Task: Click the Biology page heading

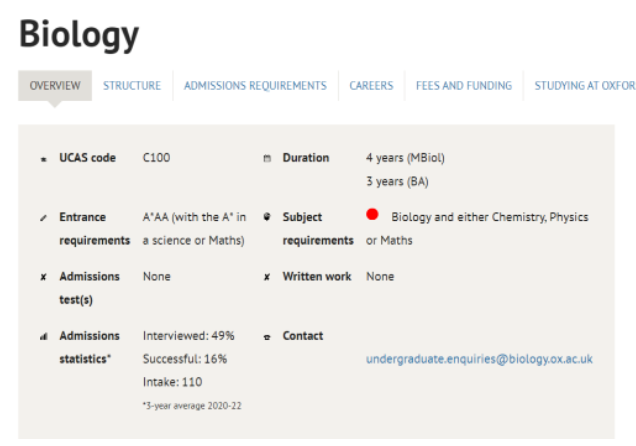Action: (x=79, y=35)
